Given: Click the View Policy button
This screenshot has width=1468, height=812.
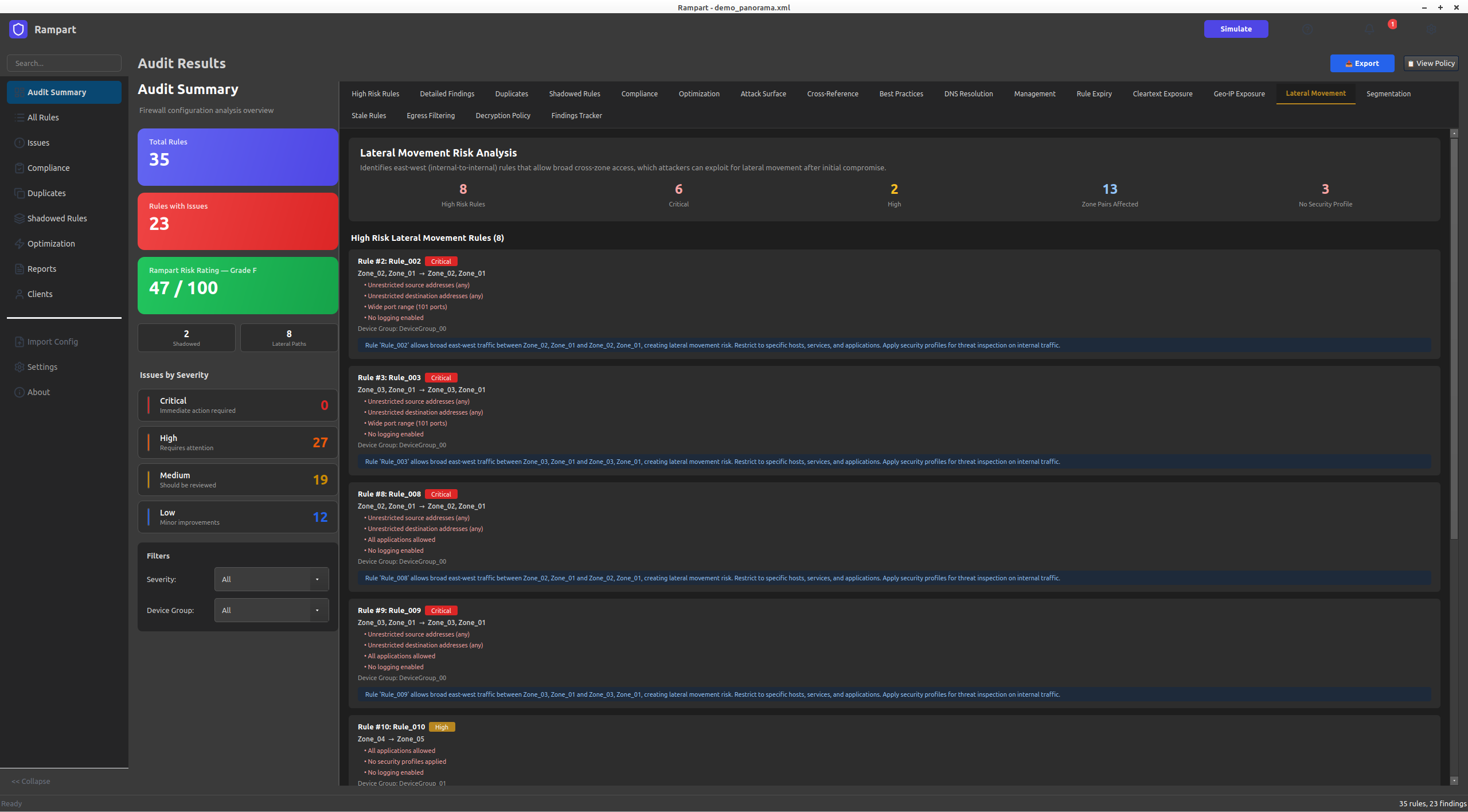Looking at the screenshot, I should tap(1431, 63).
